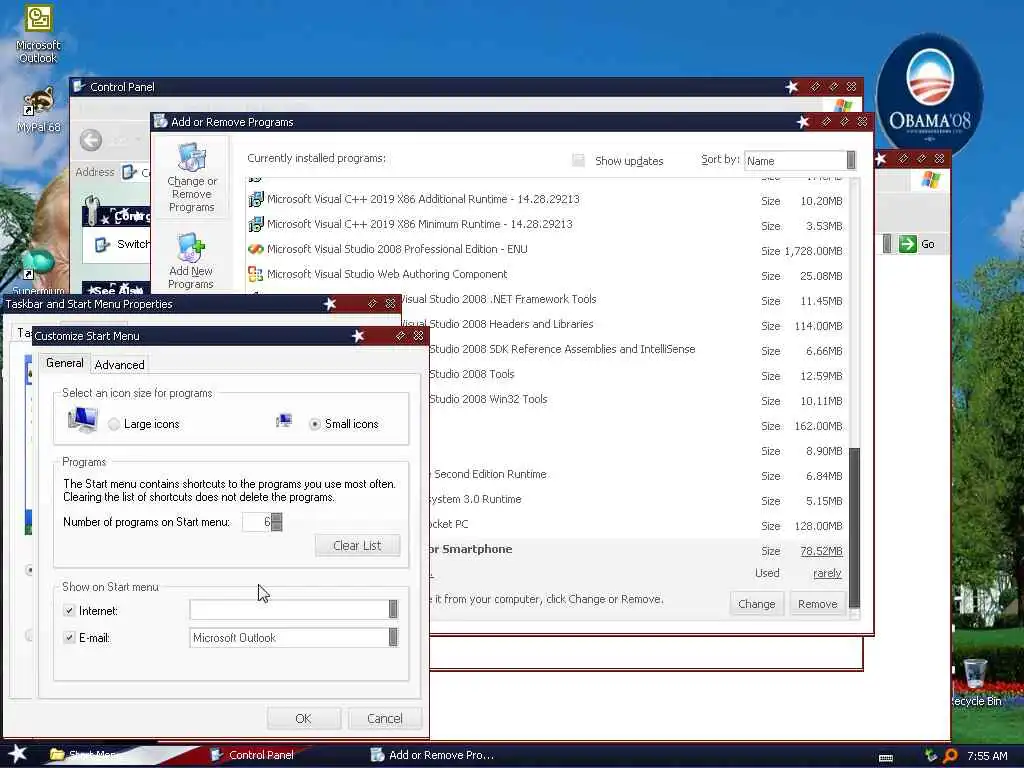This screenshot has height=768, width=1024.
Task: Switch to the General tab
Action: pos(65,363)
